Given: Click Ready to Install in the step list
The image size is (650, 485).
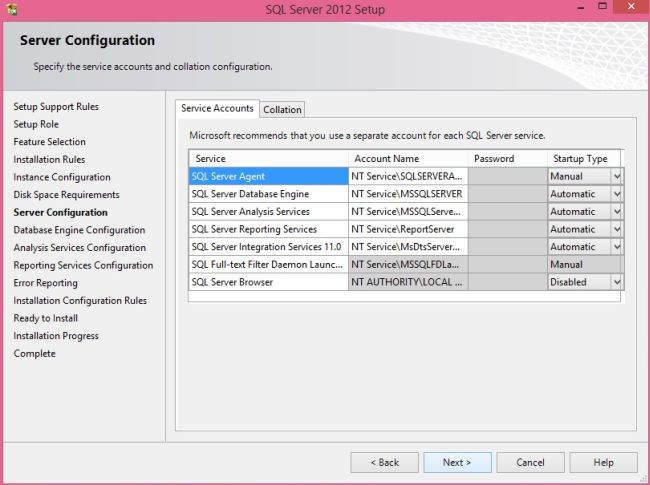Looking at the screenshot, I should pyautogui.click(x=46, y=318).
